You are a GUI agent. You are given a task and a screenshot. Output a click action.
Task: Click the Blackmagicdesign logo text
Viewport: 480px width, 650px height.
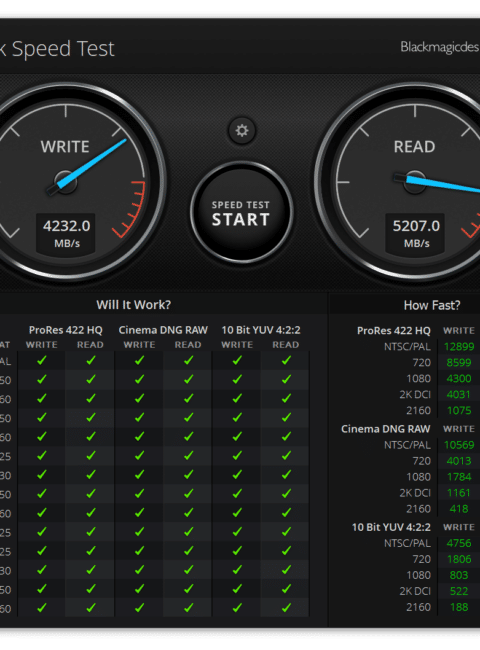pyautogui.click(x=440, y=47)
